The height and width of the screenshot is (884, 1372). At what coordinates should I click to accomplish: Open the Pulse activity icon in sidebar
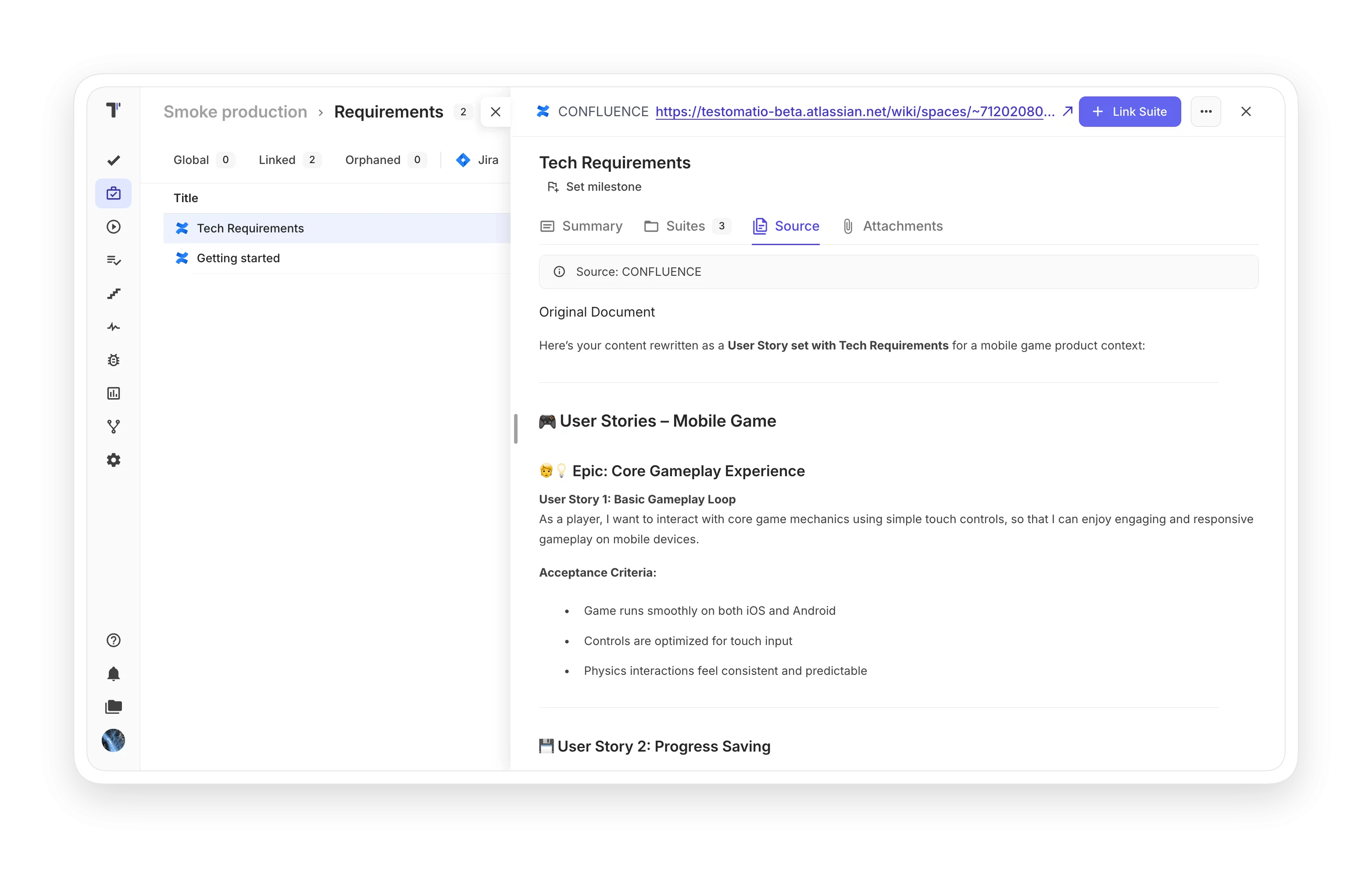(x=114, y=327)
